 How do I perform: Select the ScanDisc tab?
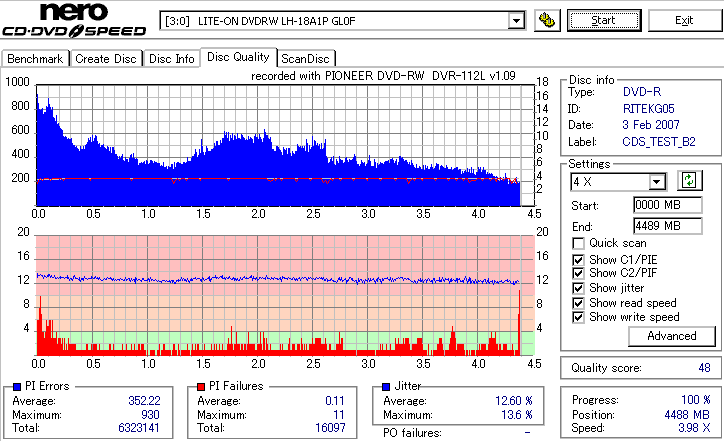[x=305, y=59]
